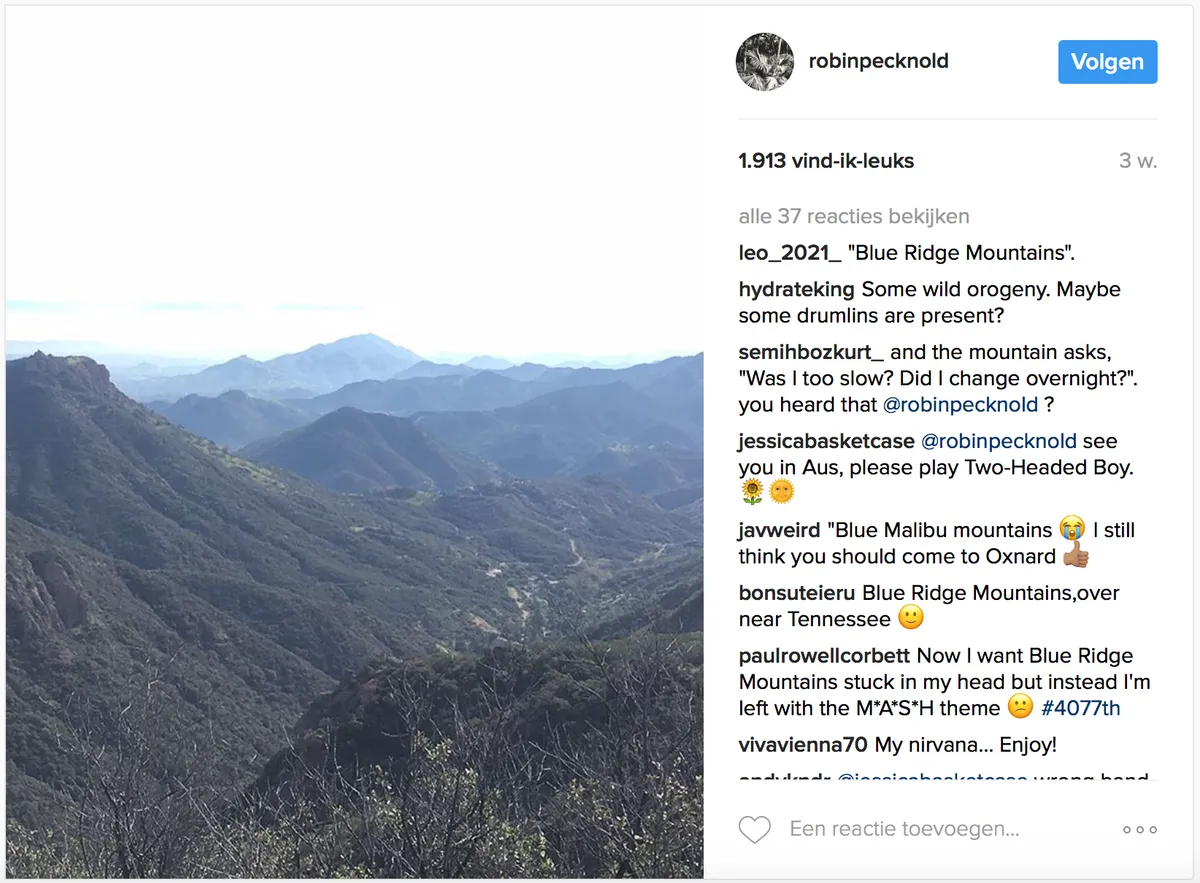Open vivavienna70's profile

803,745
